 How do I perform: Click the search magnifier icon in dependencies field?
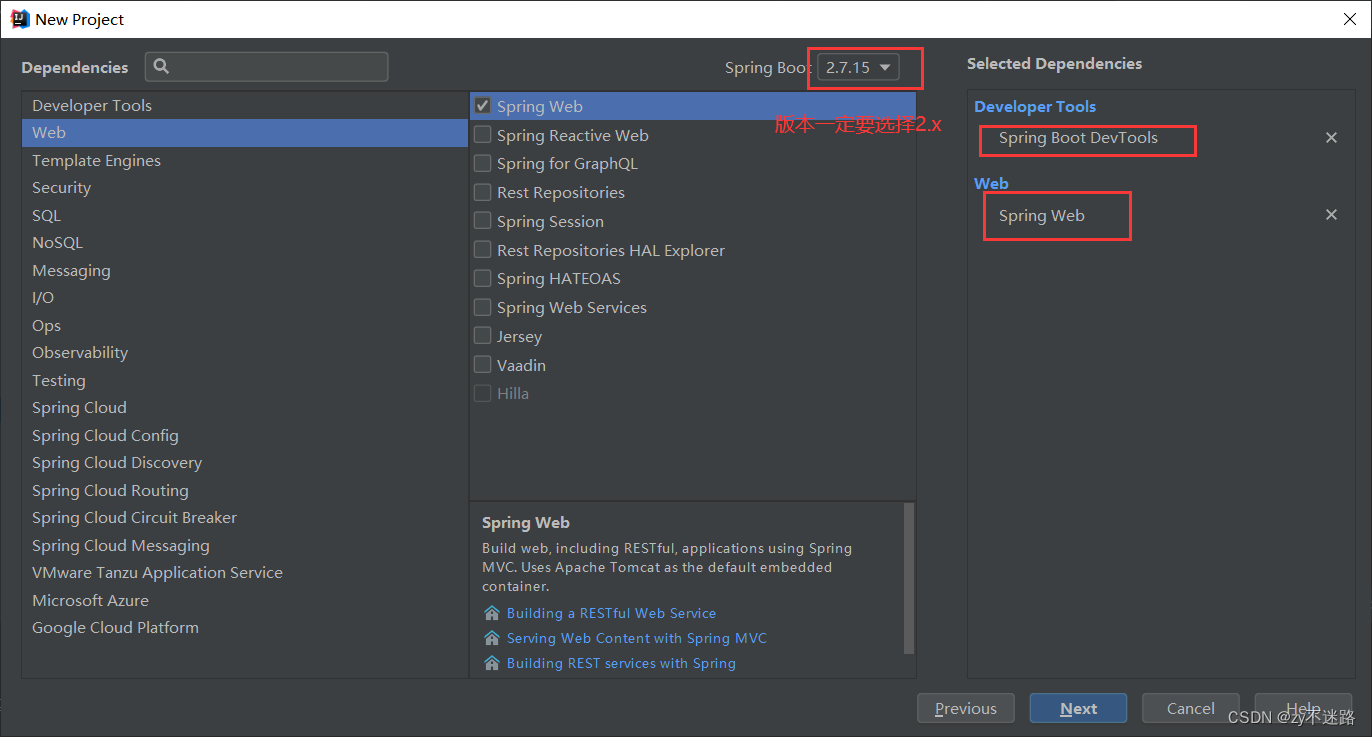[162, 67]
